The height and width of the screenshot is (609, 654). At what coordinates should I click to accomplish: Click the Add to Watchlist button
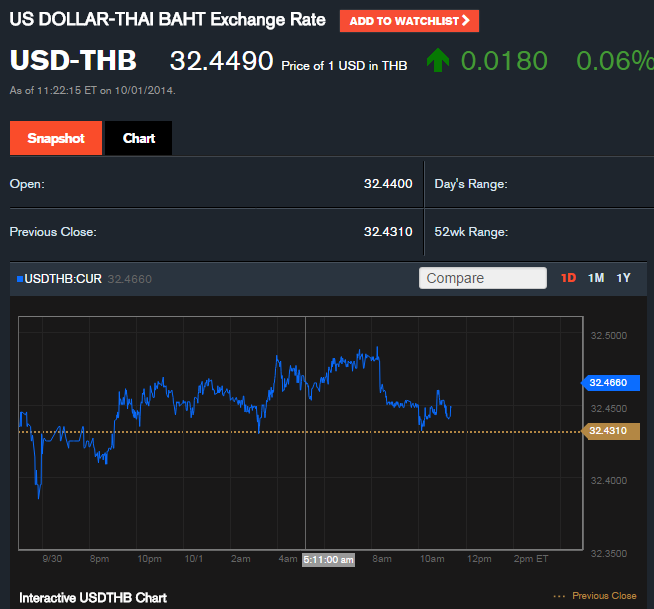(x=409, y=21)
